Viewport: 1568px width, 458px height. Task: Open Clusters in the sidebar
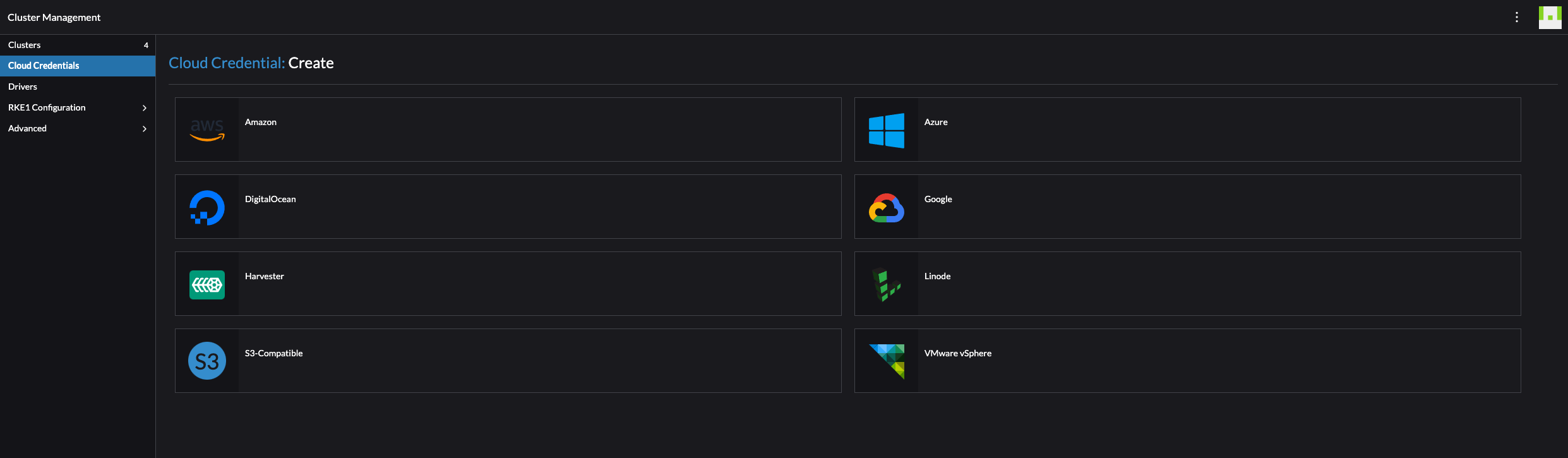click(78, 45)
